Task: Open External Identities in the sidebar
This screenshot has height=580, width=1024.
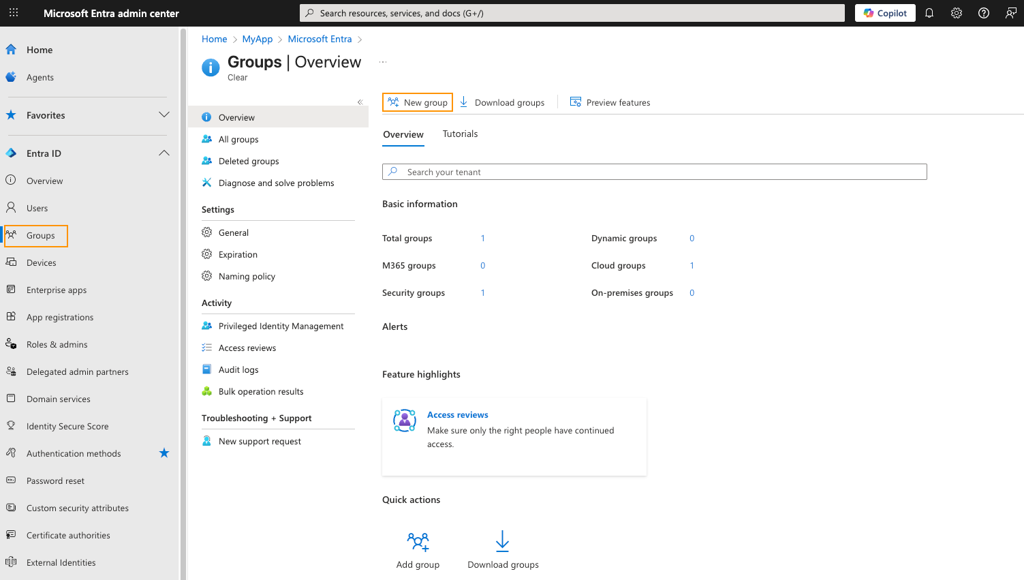Action: (61, 562)
